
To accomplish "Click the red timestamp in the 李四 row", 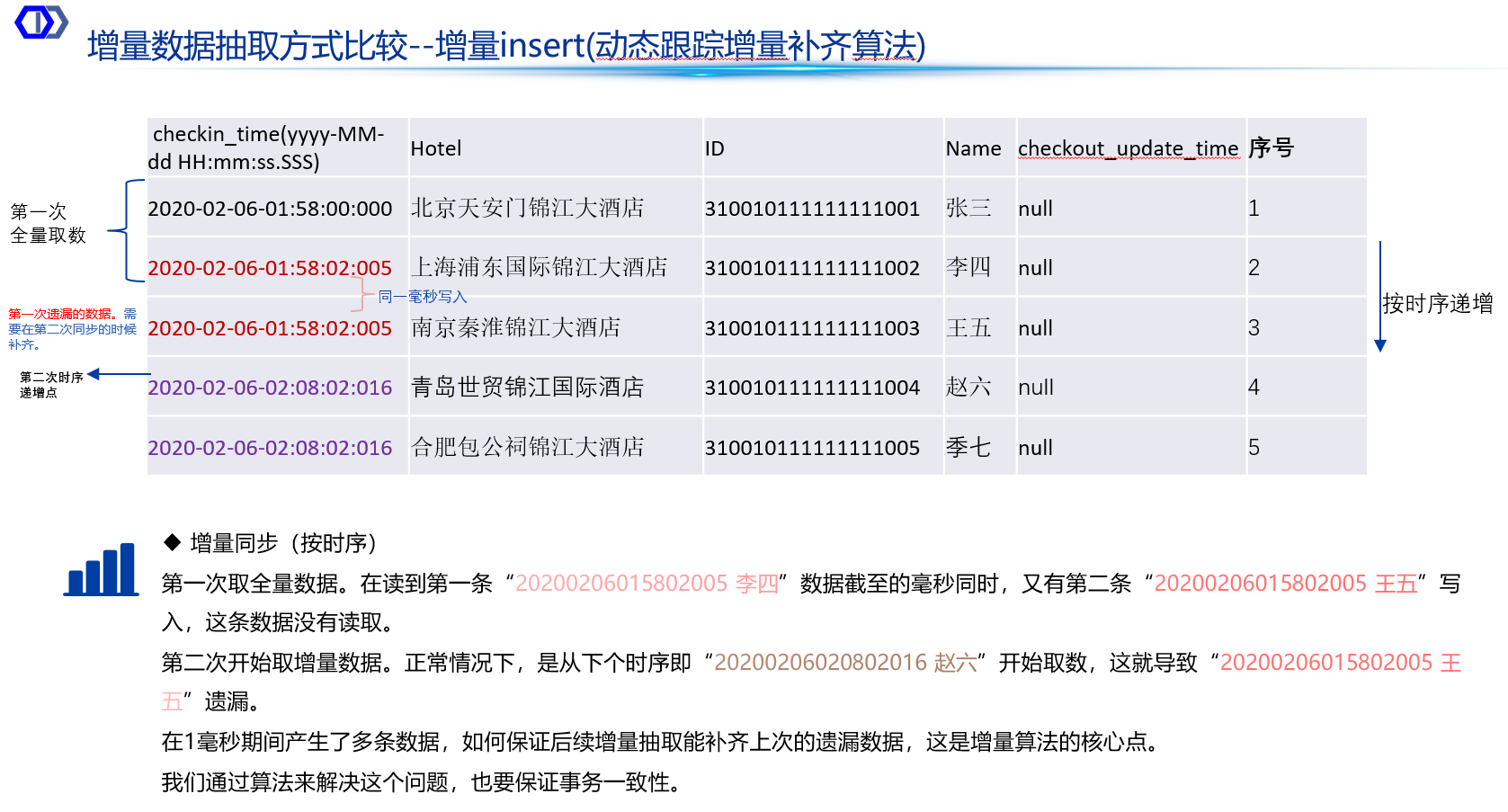I will point(270,268).
